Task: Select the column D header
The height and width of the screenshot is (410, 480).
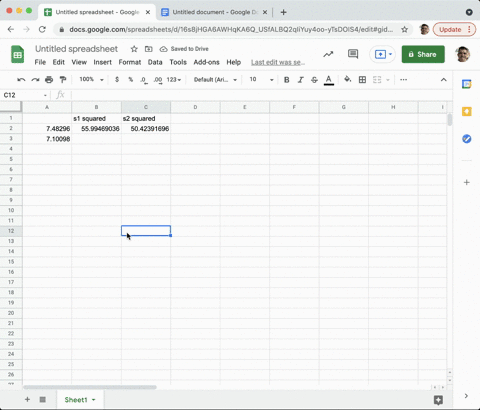Action: point(195,107)
